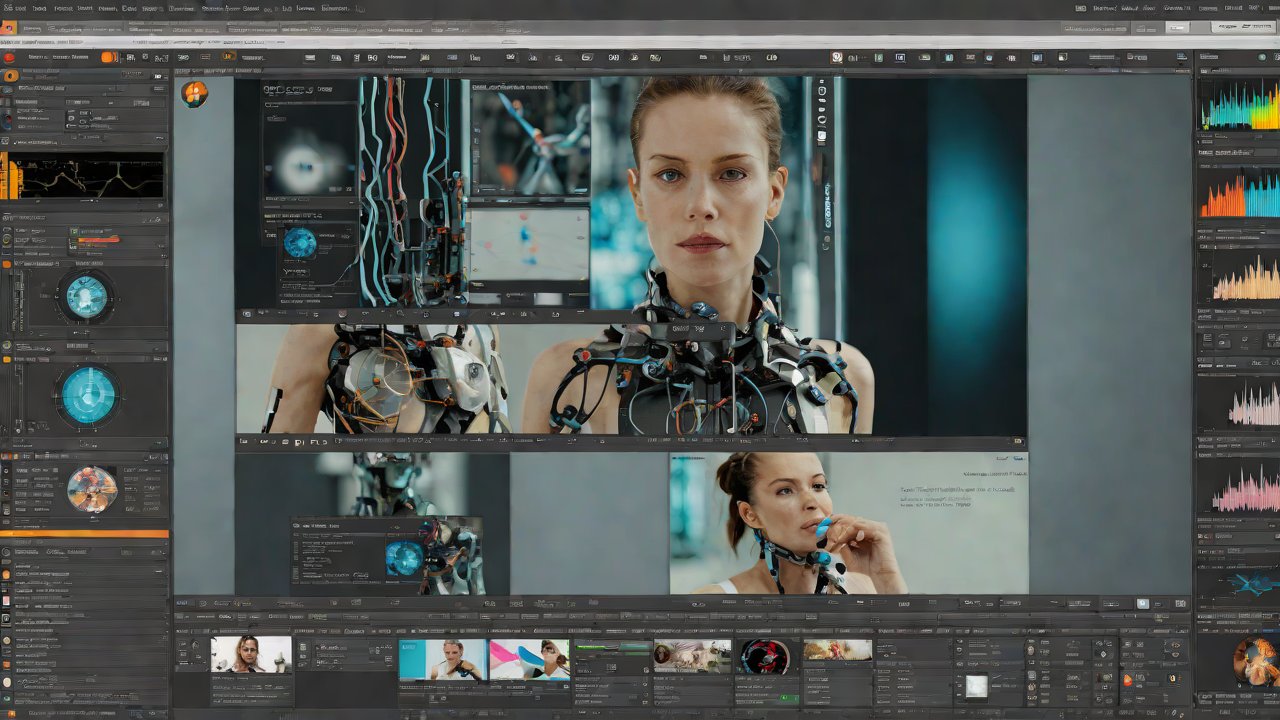Select the cyan and yellow histogram in the right panel
This screenshot has width=1280, height=720.
pyautogui.click(x=1239, y=104)
